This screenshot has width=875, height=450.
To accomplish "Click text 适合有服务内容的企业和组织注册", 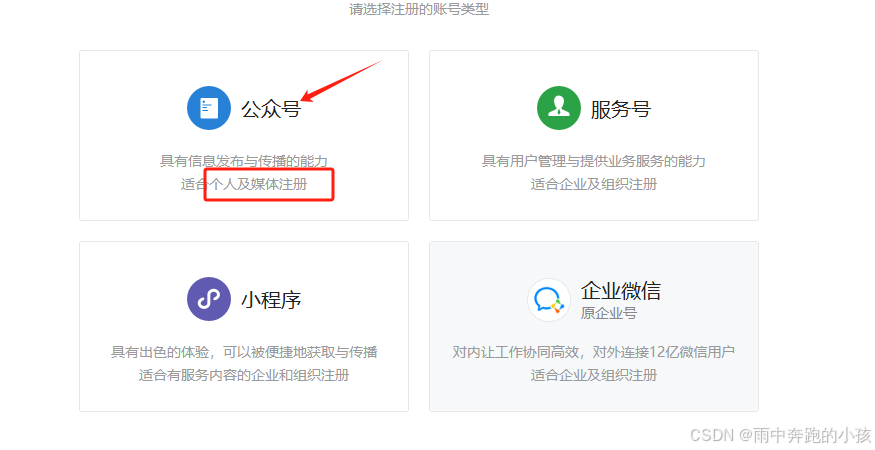I will tap(244, 375).
